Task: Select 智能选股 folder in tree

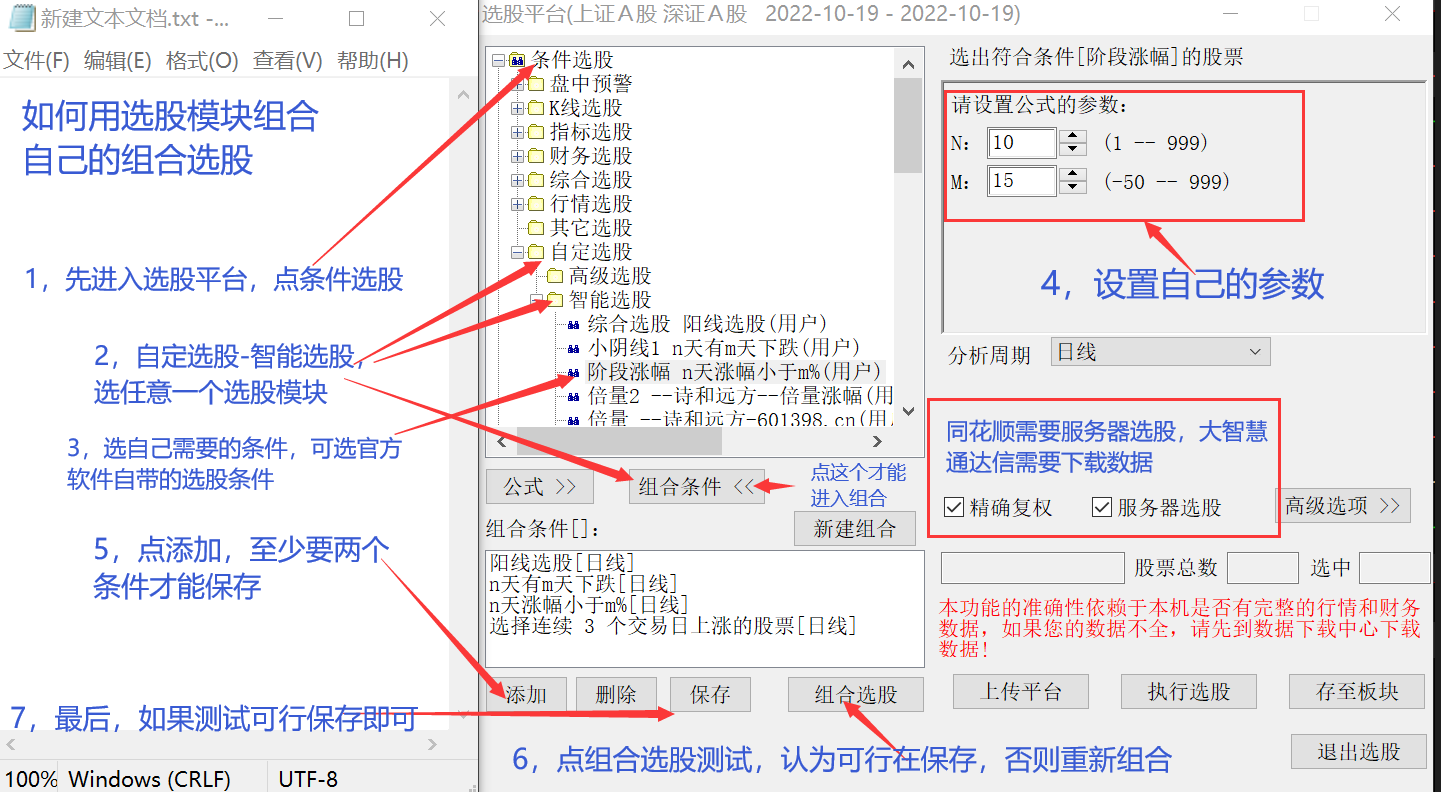Action: [x=610, y=300]
